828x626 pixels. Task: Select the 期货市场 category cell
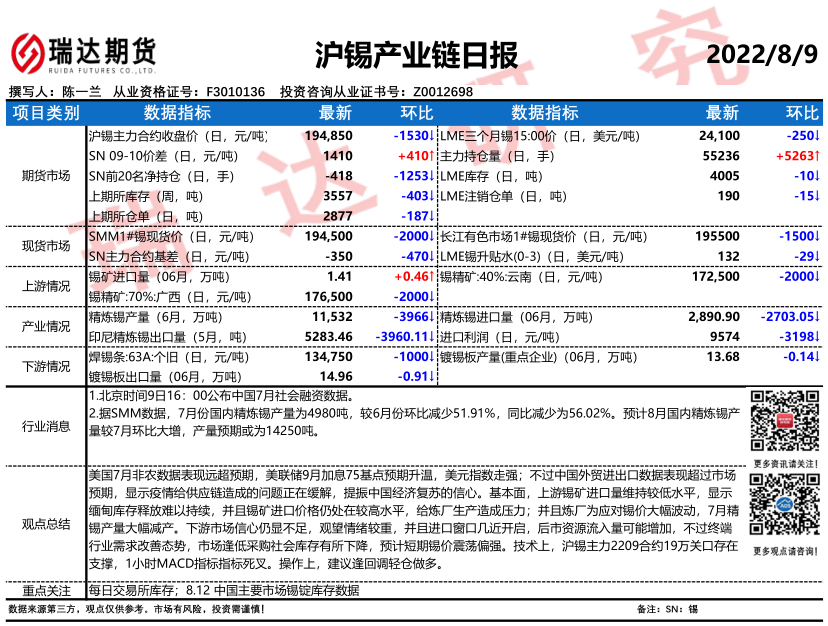point(45,175)
